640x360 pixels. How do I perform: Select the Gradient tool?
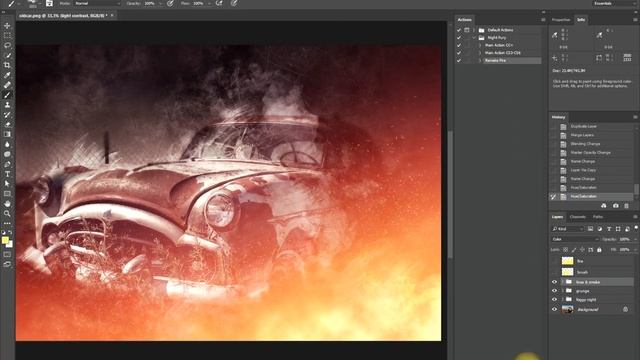tap(7, 134)
